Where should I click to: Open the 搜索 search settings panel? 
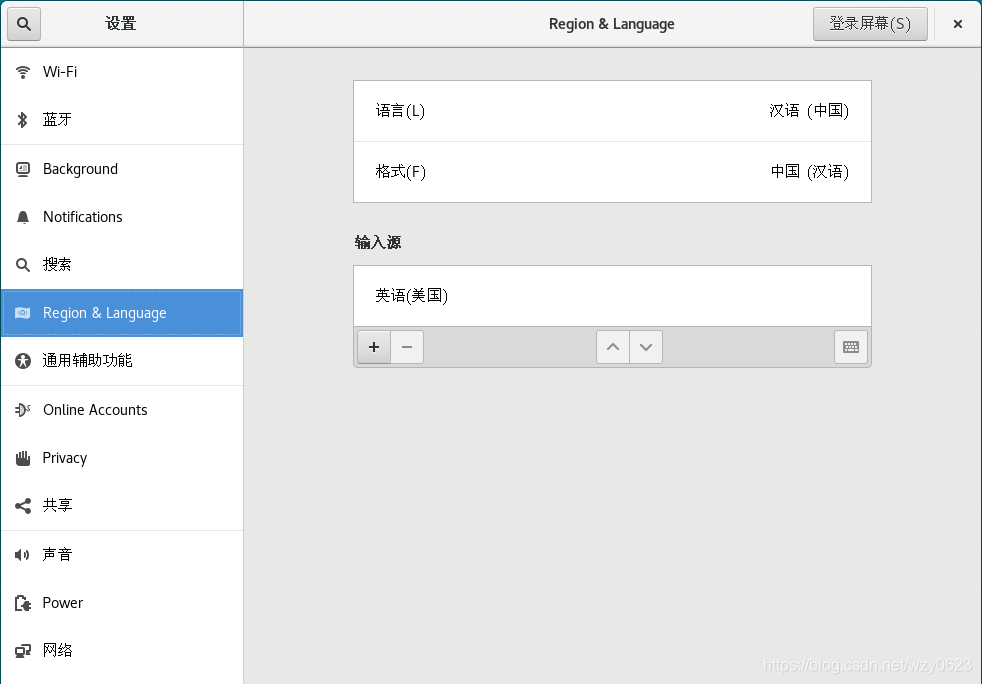(122, 265)
